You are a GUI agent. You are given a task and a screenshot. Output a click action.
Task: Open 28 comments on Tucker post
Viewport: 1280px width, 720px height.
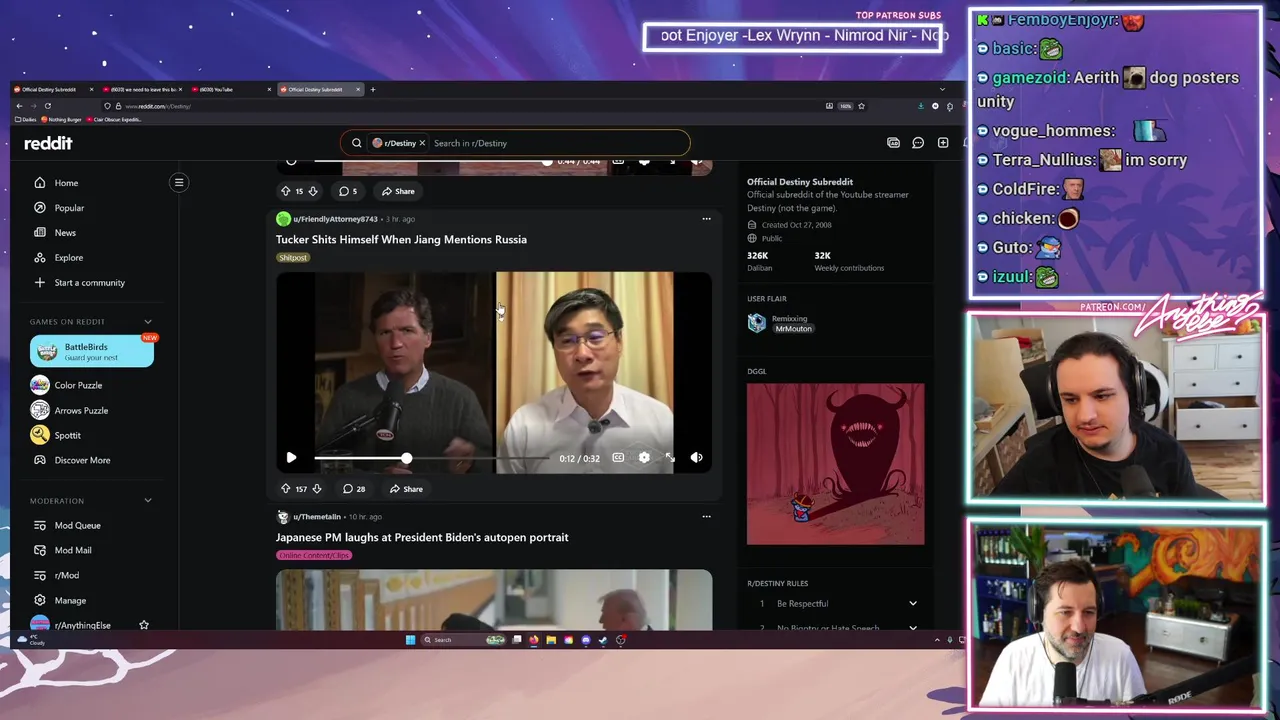(x=354, y=489)
